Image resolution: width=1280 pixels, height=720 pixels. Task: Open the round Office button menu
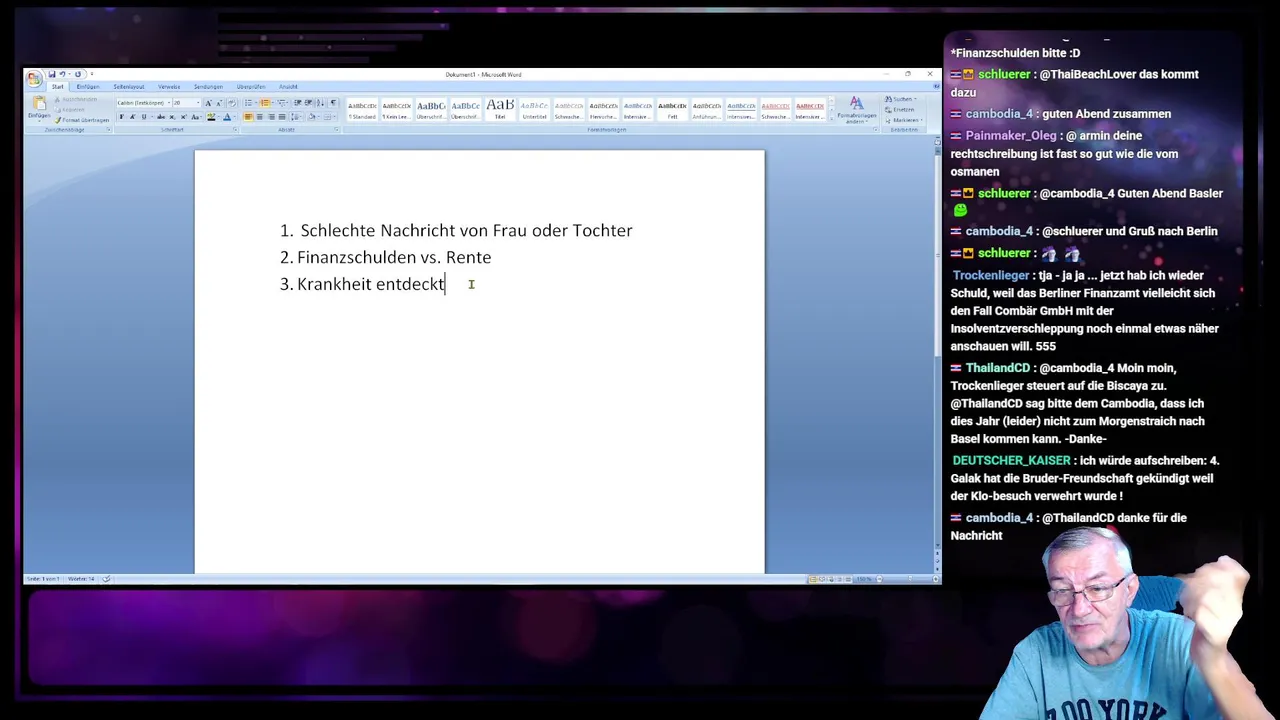[x=34, y=78]
